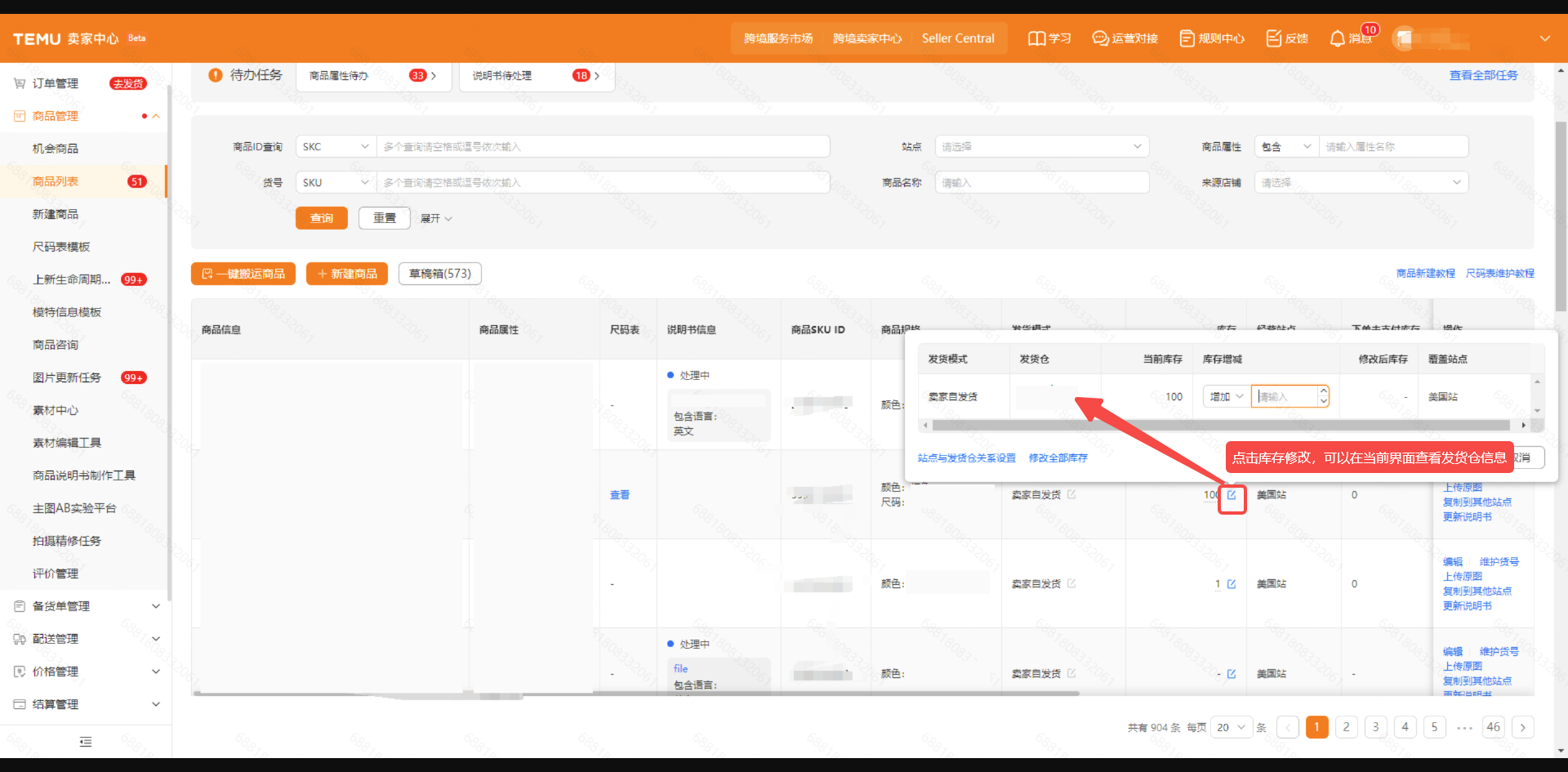Viewport: 1568px width, 772px height.
Task: Expand the account menu chevron in header
Action: click(1544, 38)
